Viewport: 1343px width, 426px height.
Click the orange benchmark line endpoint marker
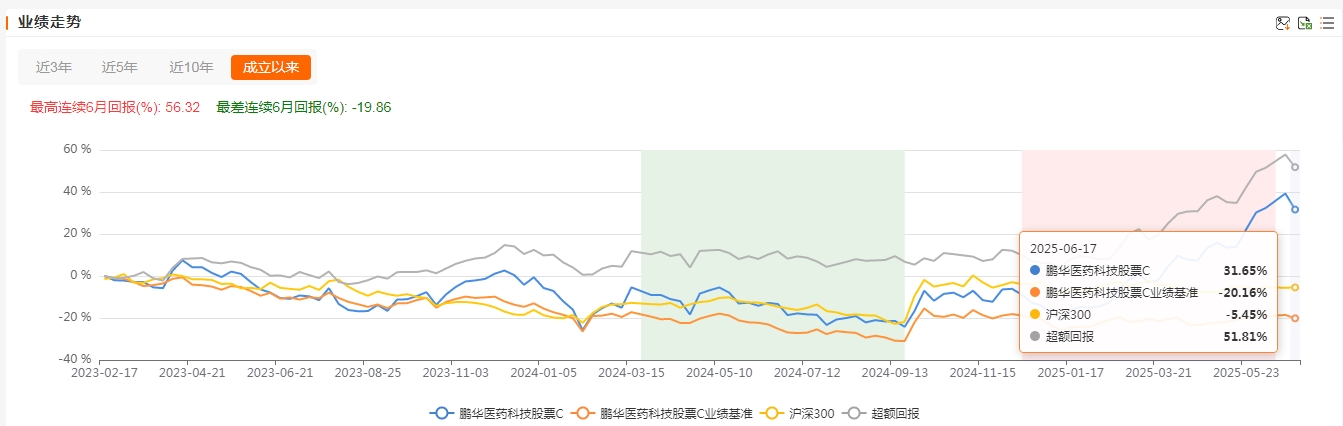1295,318
